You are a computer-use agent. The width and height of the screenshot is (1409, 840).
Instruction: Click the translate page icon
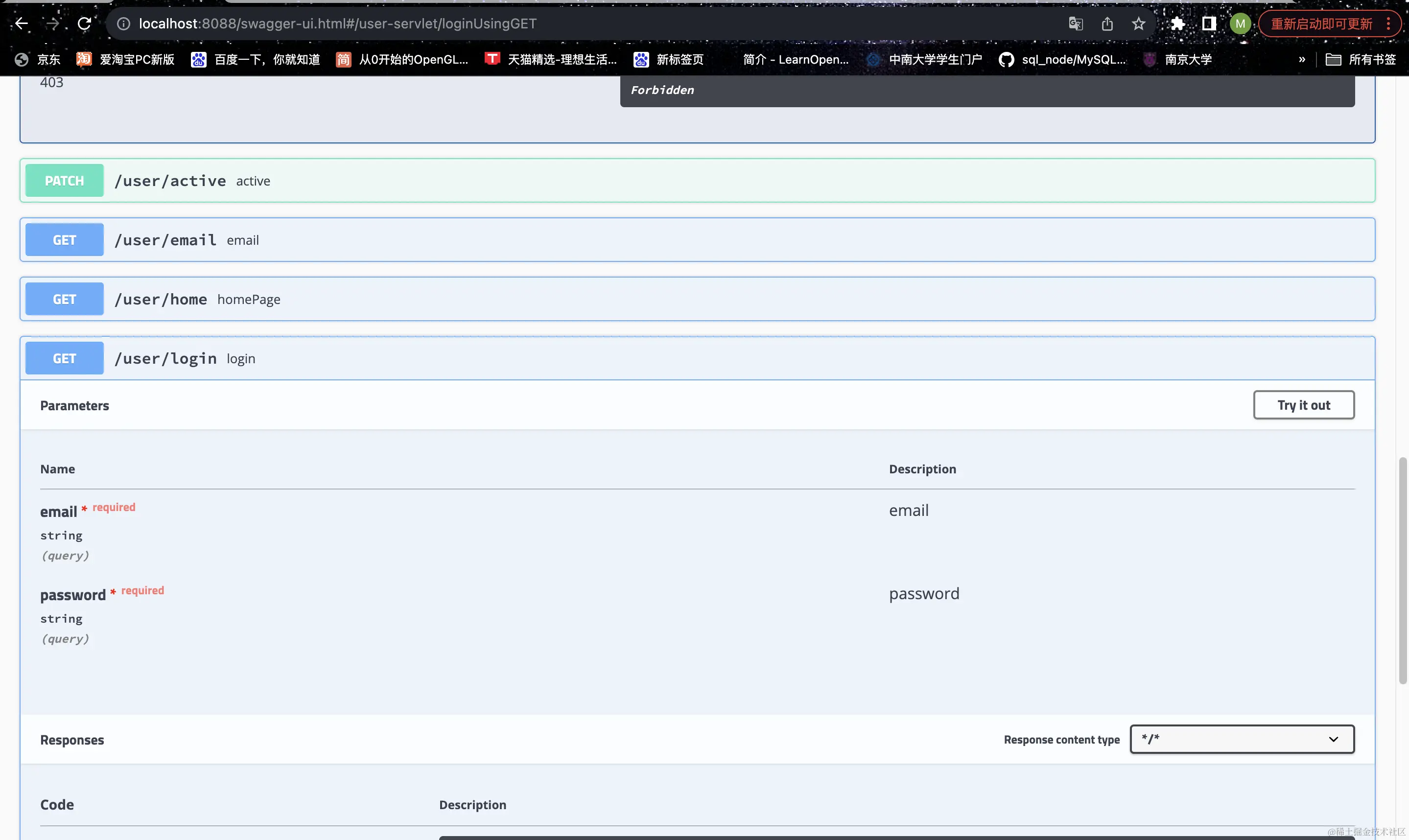tap(1076, 23)
